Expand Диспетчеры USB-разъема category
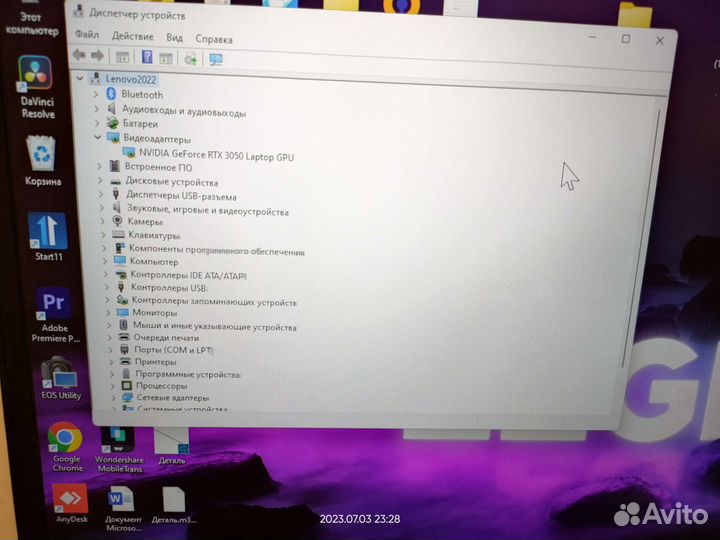720x540 pixels. pos(101,194)
